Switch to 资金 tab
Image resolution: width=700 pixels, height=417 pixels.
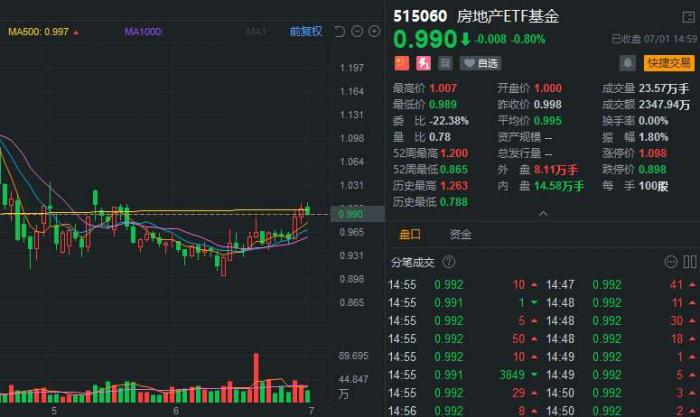click(x=460, y=234)
